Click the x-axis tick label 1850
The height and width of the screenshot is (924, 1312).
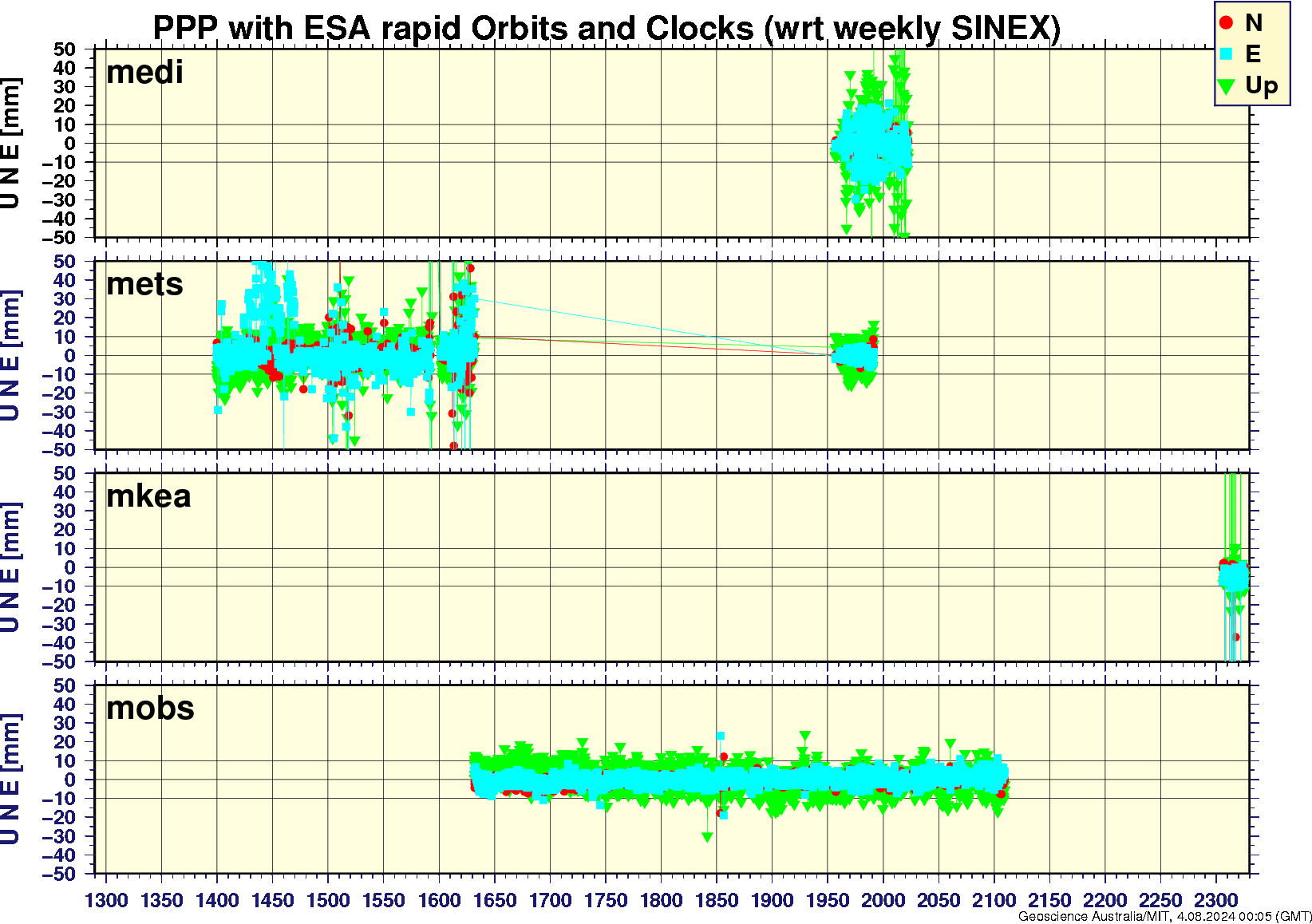point(717,901)
